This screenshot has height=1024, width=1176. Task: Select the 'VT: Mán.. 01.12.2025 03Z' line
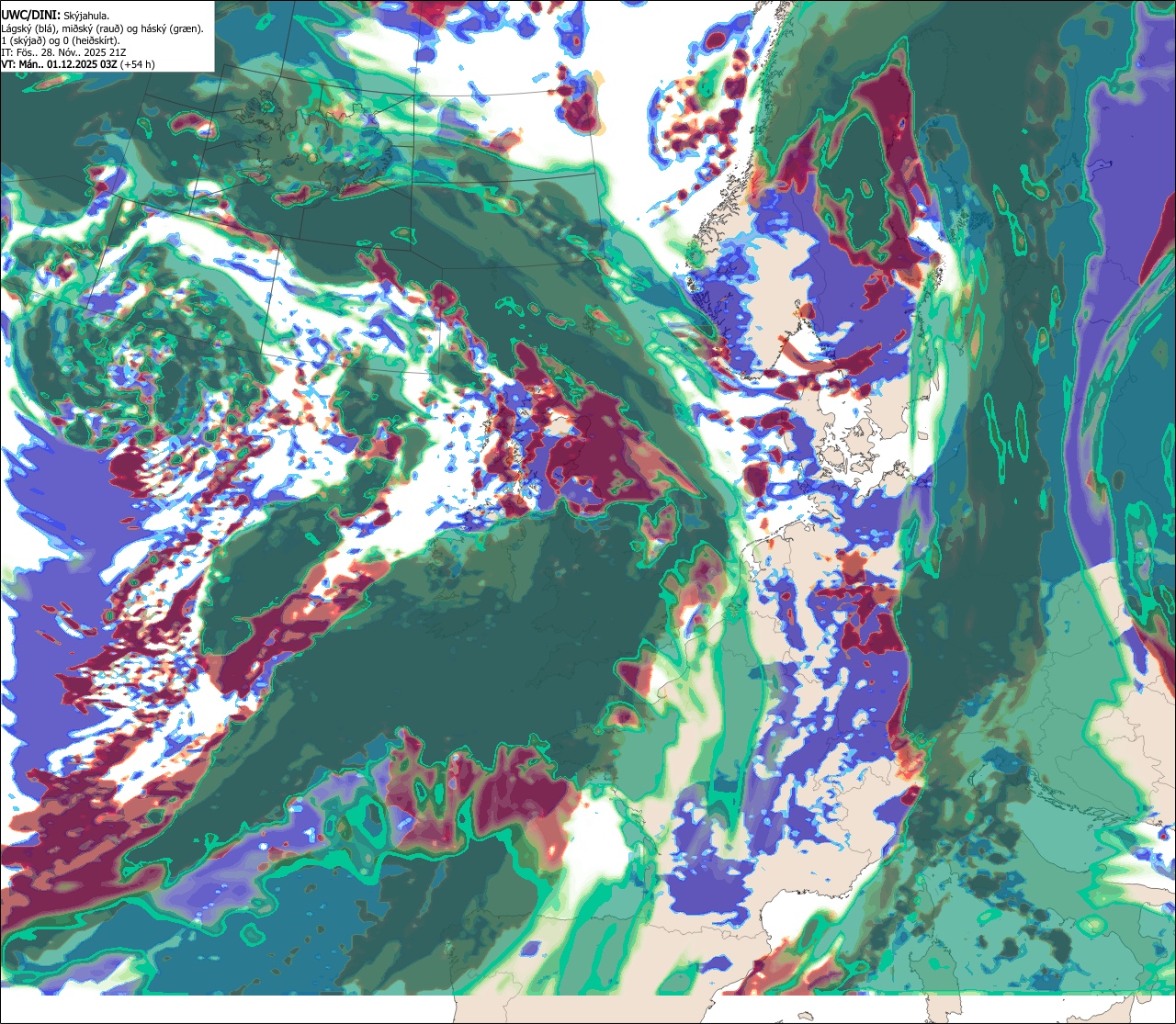pyautogui.click(x=78, y=64)
